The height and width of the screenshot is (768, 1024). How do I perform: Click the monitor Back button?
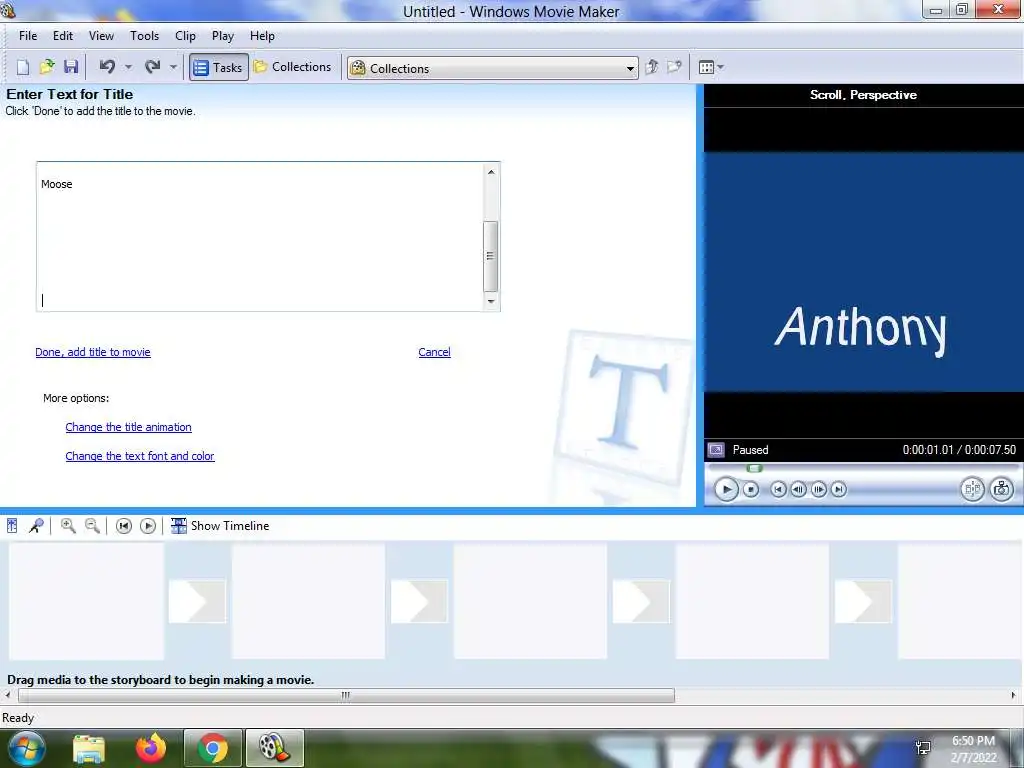(x=778, y=489)
